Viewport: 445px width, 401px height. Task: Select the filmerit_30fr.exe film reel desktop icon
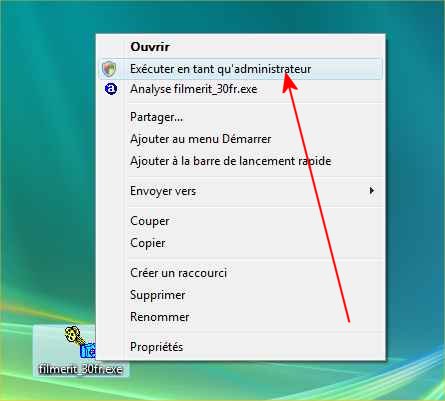pyautogui.click(x=80, y=342)
